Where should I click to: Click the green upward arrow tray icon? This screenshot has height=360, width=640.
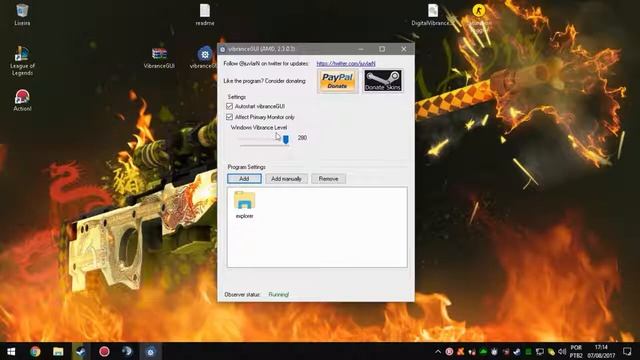point(483,351)
